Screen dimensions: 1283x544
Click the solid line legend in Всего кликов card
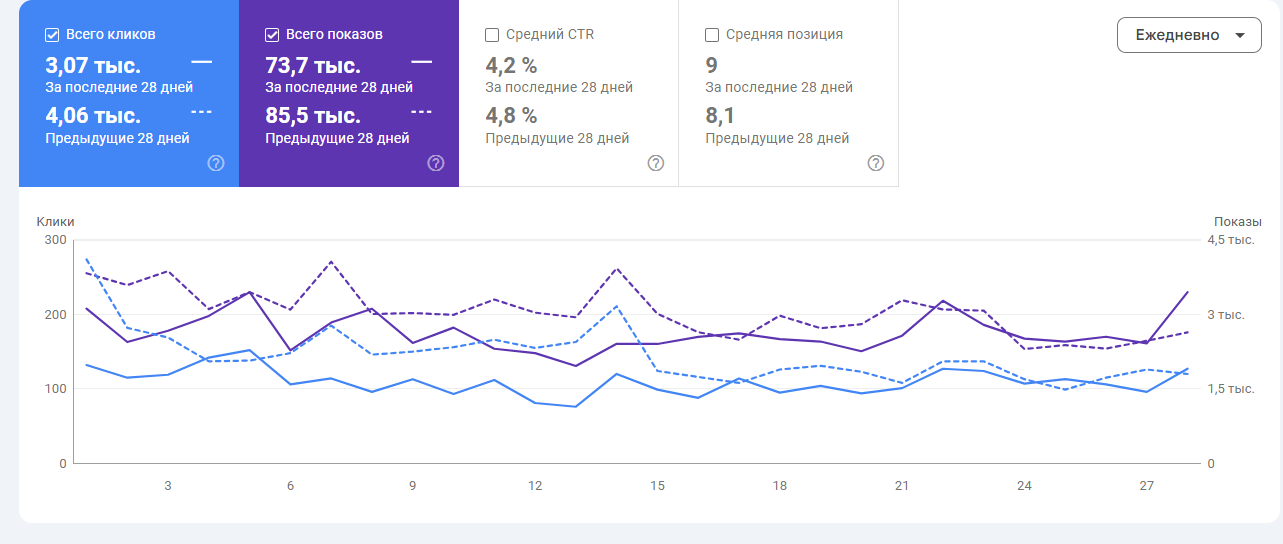coord(201,62)
